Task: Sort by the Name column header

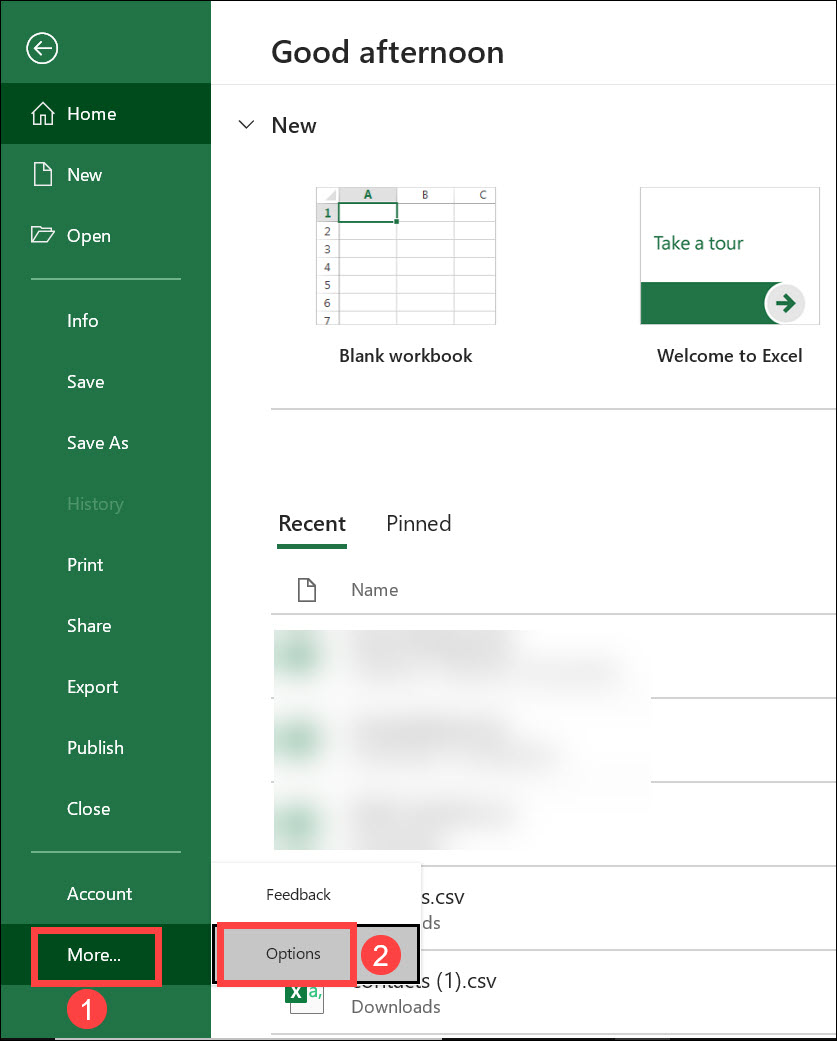Action: (374, 590)
